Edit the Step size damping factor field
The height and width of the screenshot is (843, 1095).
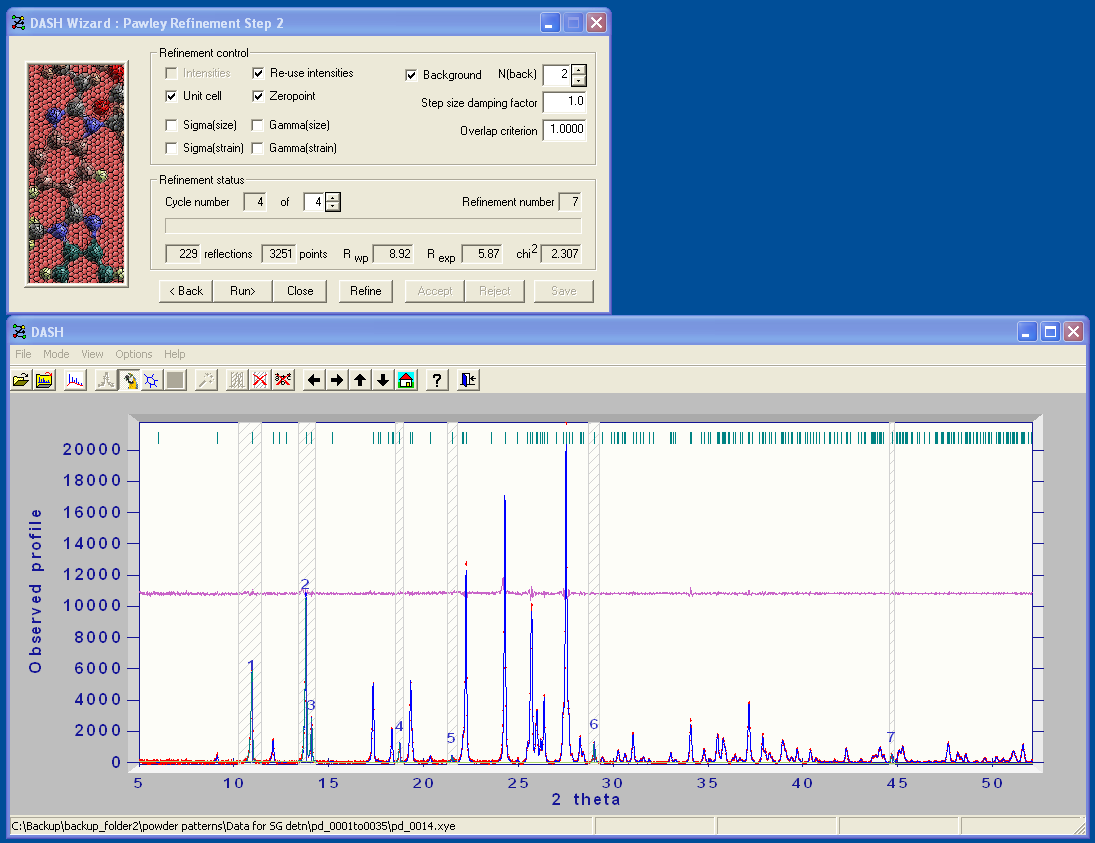[565, 102]
